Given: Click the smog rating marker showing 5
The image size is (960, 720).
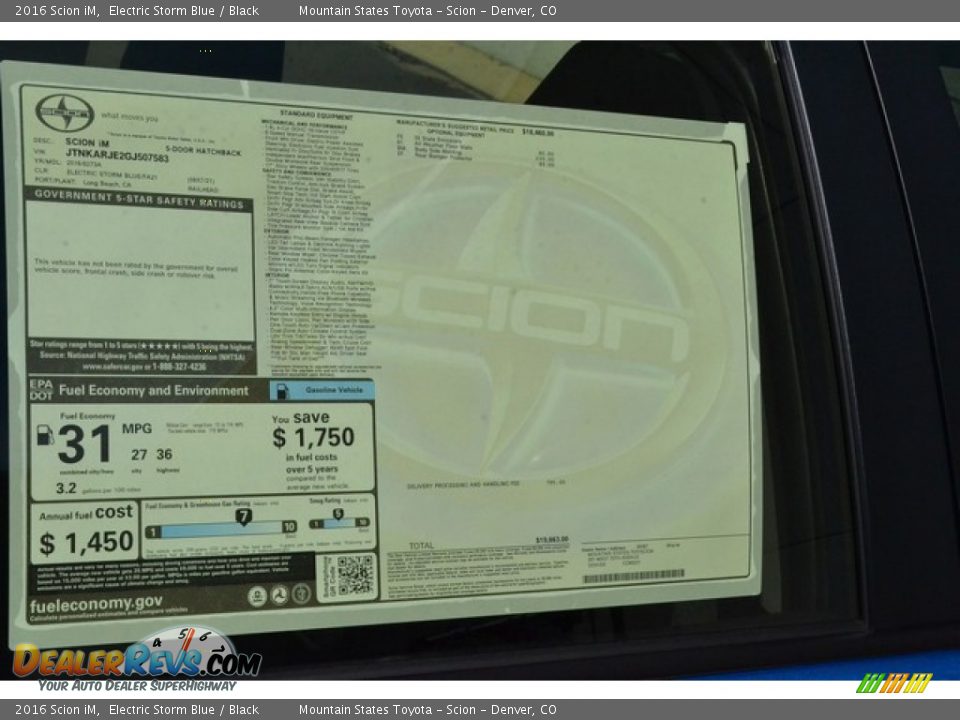Looking at the screenshot, I should click(x=338, y=515).
